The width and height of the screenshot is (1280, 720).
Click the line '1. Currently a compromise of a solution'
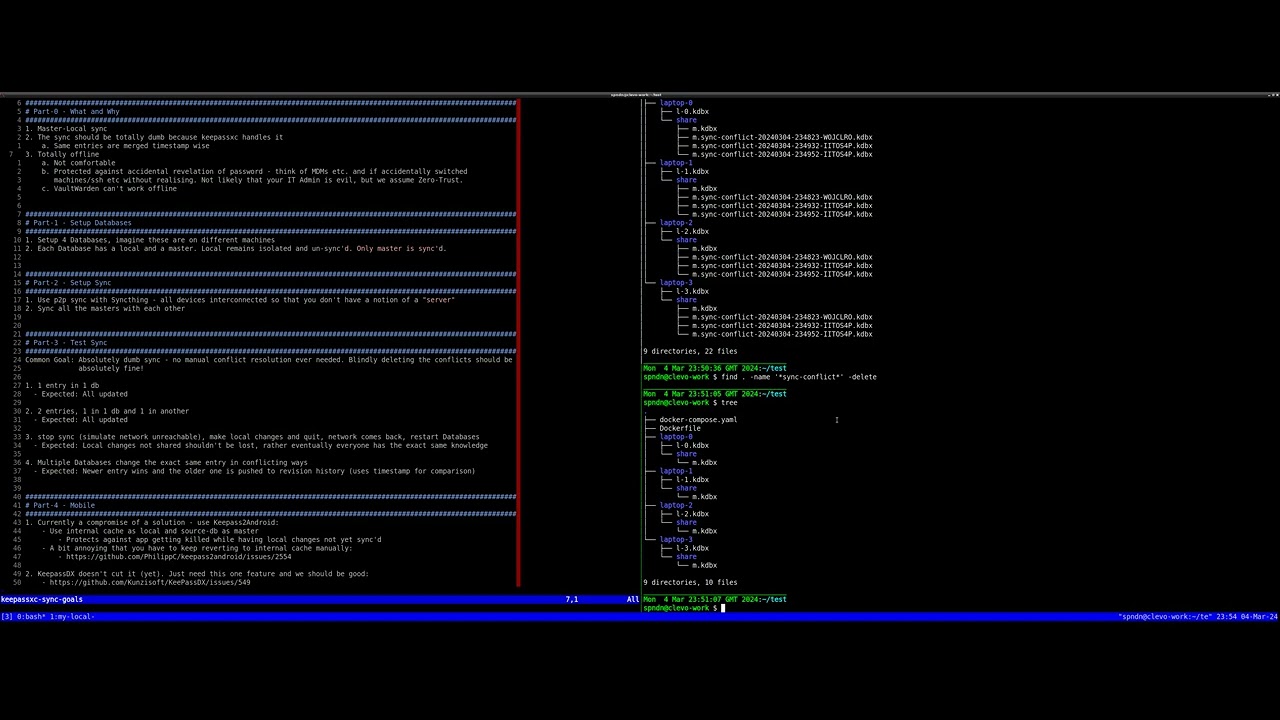[x=152, y=523]
